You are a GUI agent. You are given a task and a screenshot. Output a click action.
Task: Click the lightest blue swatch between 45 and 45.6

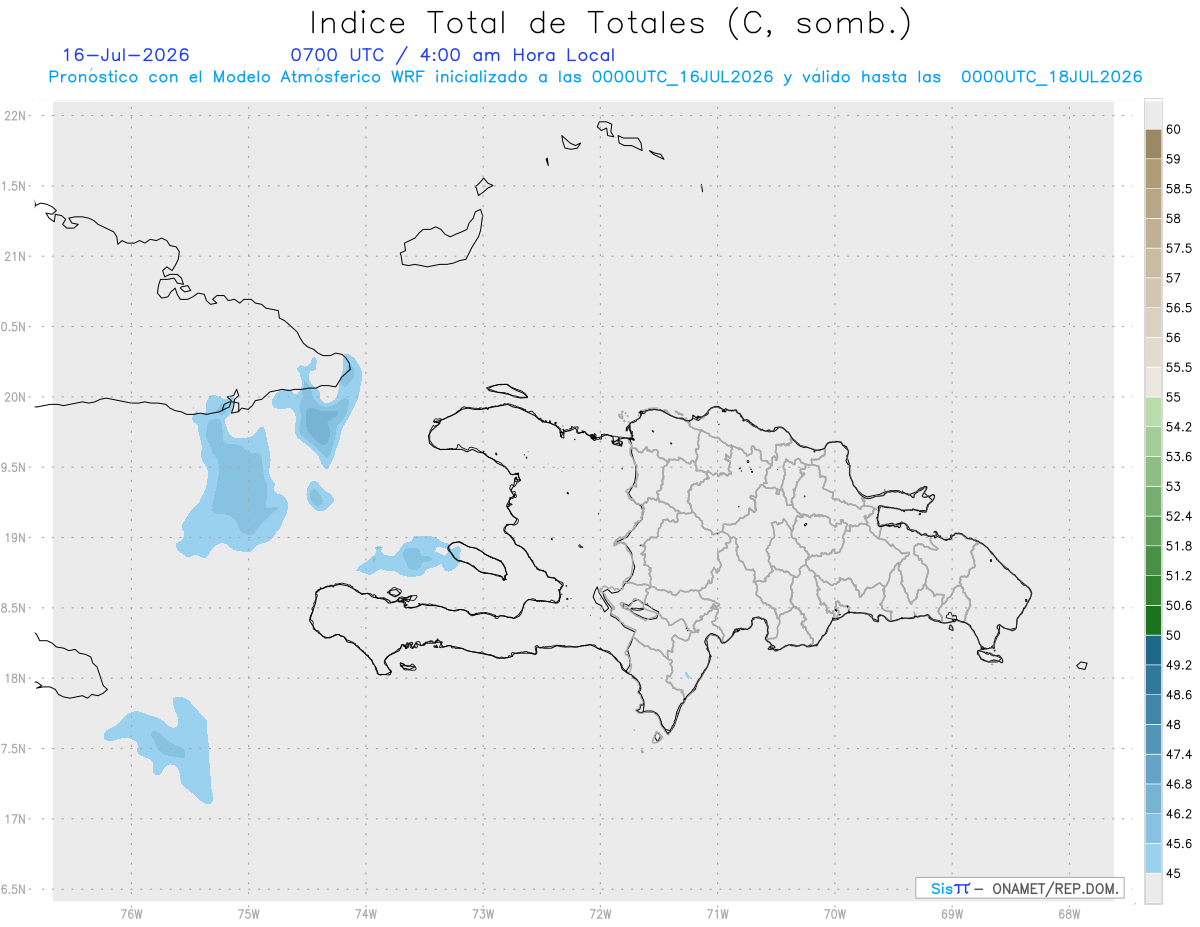pyautogui.click(x=1153, y=858)
